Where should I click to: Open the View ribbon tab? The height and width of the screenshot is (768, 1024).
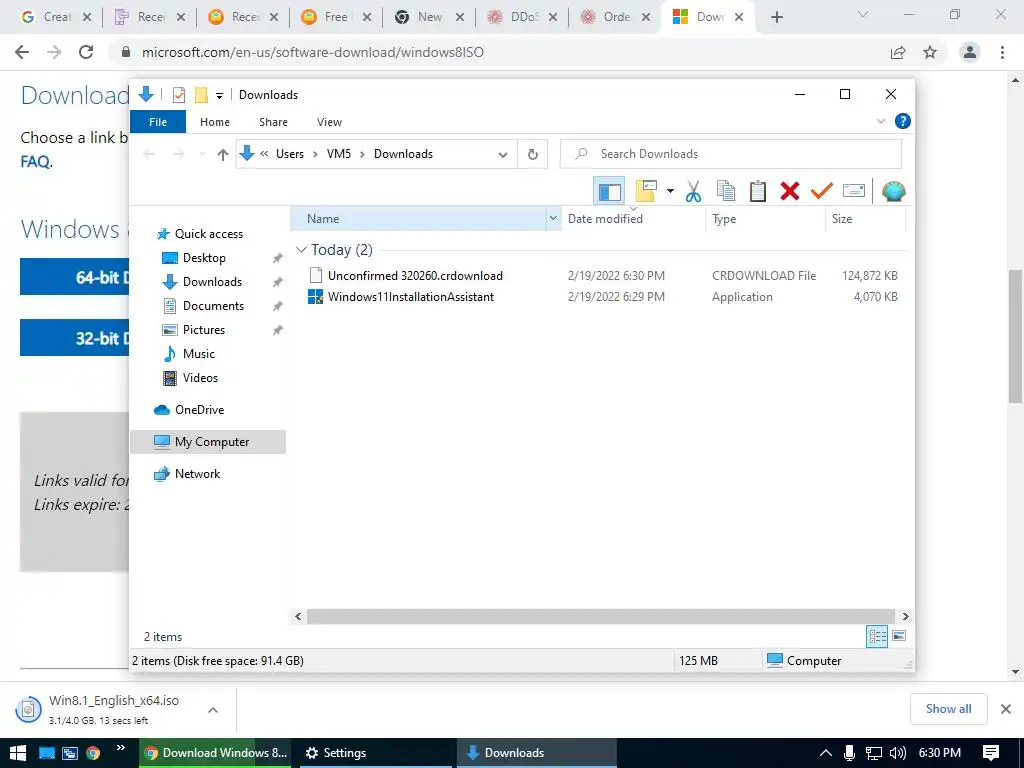329,122
